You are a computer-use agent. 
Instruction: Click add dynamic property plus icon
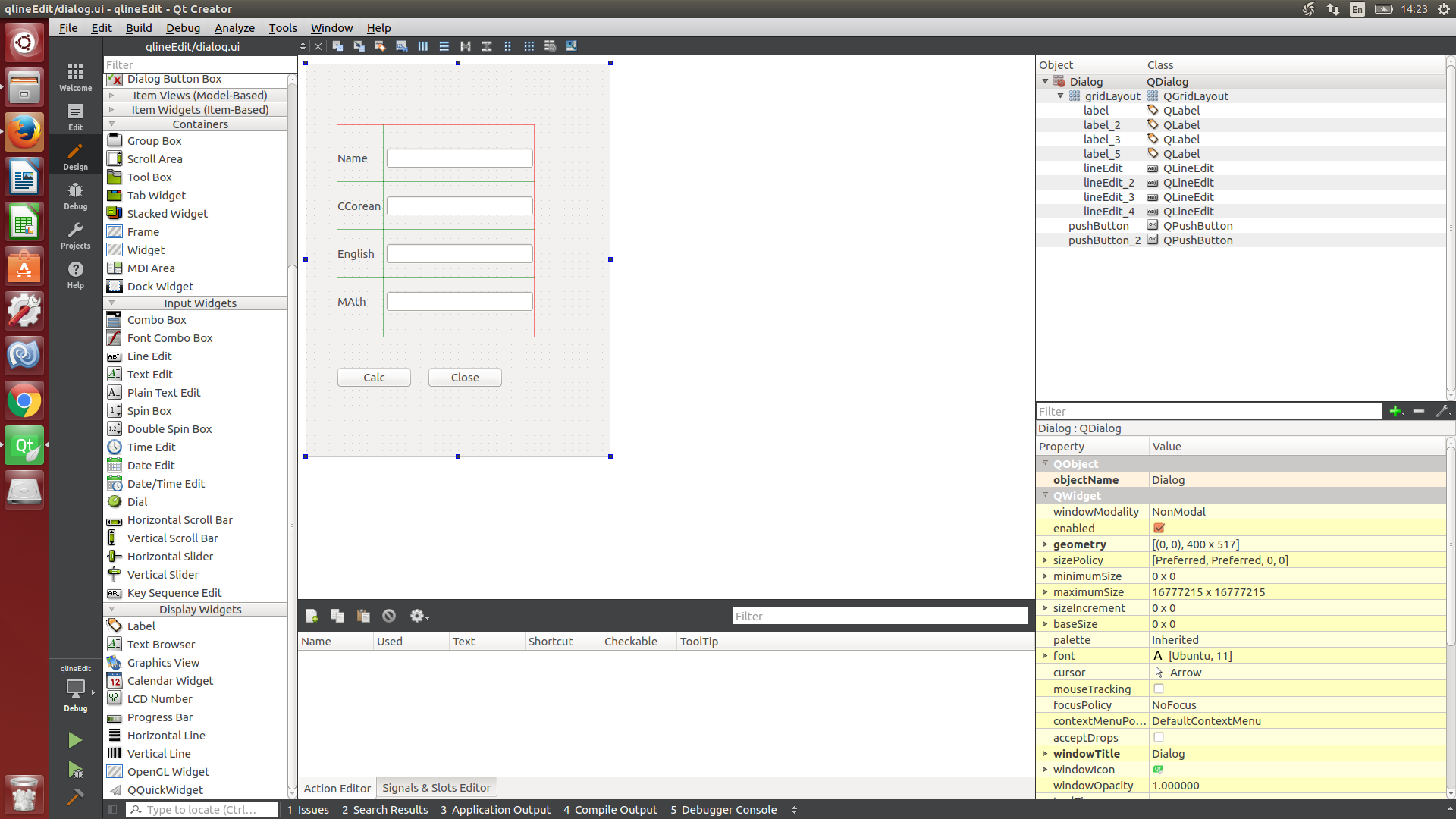[1395, 411]
